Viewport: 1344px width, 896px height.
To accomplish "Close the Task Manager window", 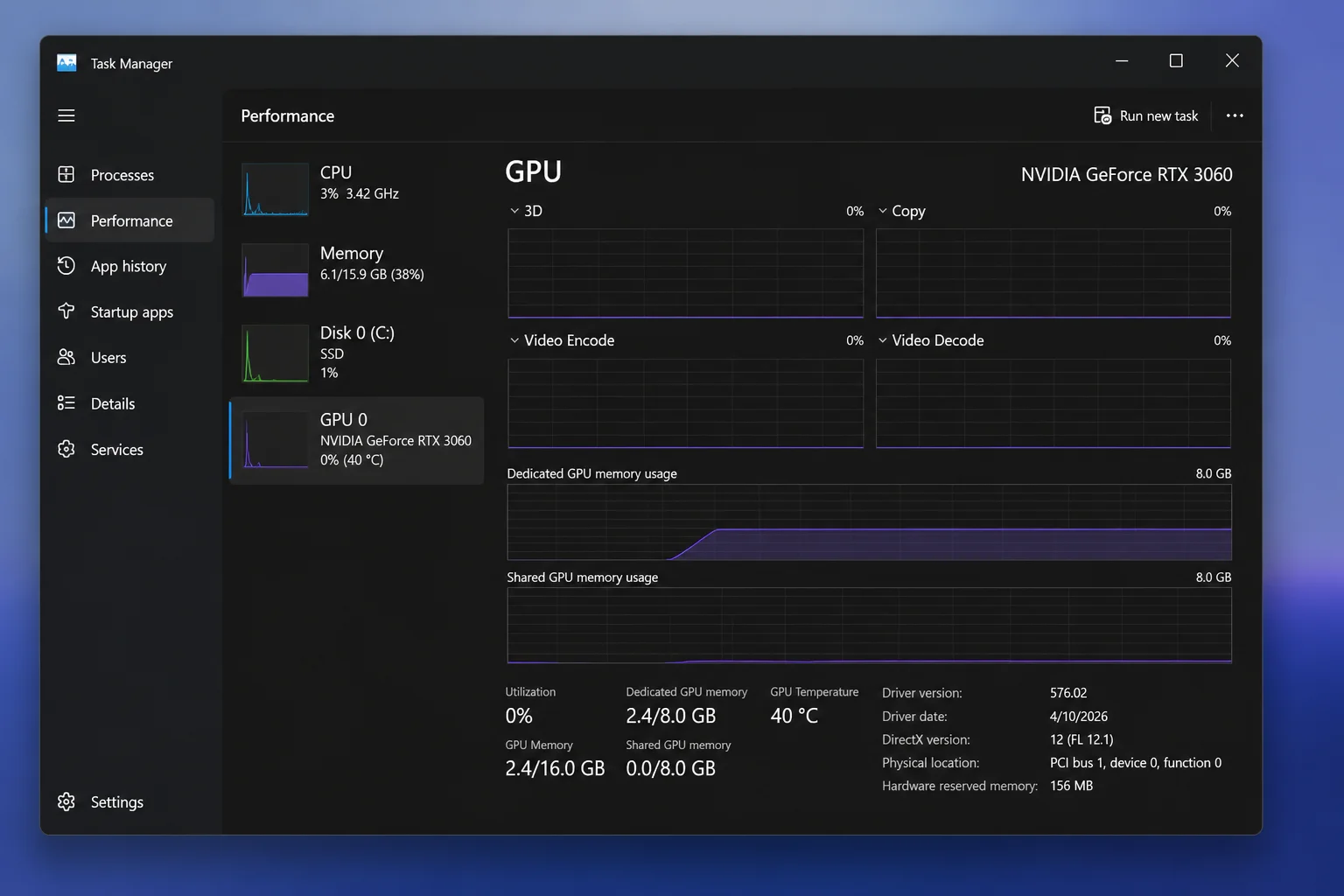I will pos(1232,60).
